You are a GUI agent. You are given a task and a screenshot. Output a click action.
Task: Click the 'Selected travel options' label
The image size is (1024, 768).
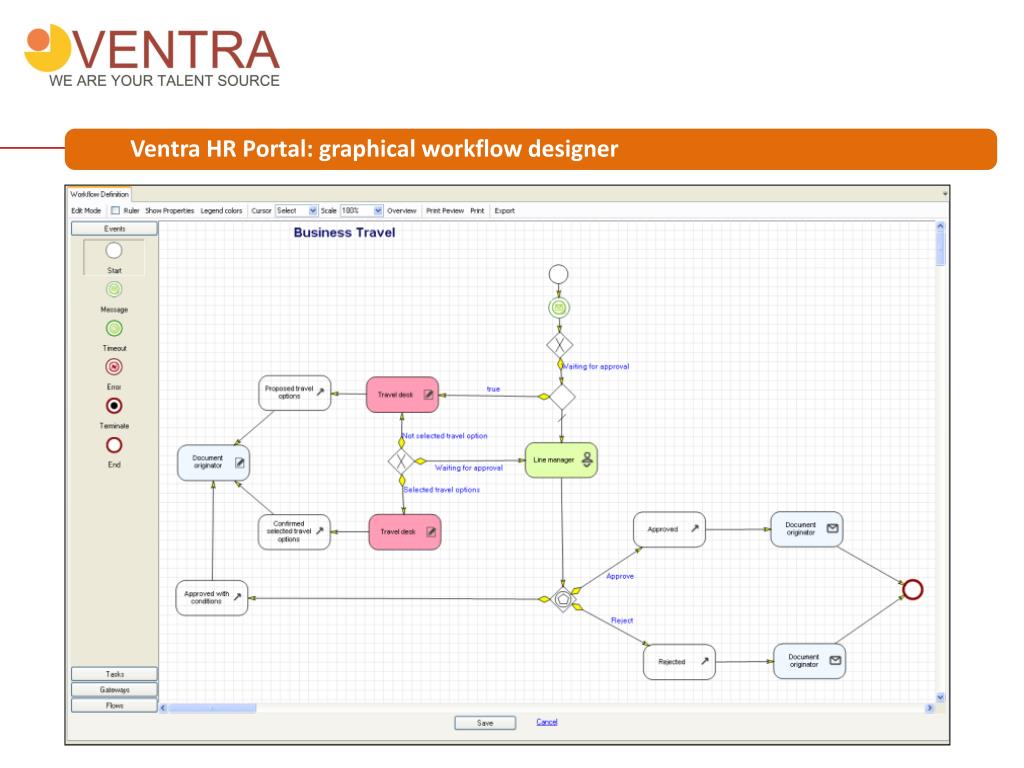click(x=441, y=490)
